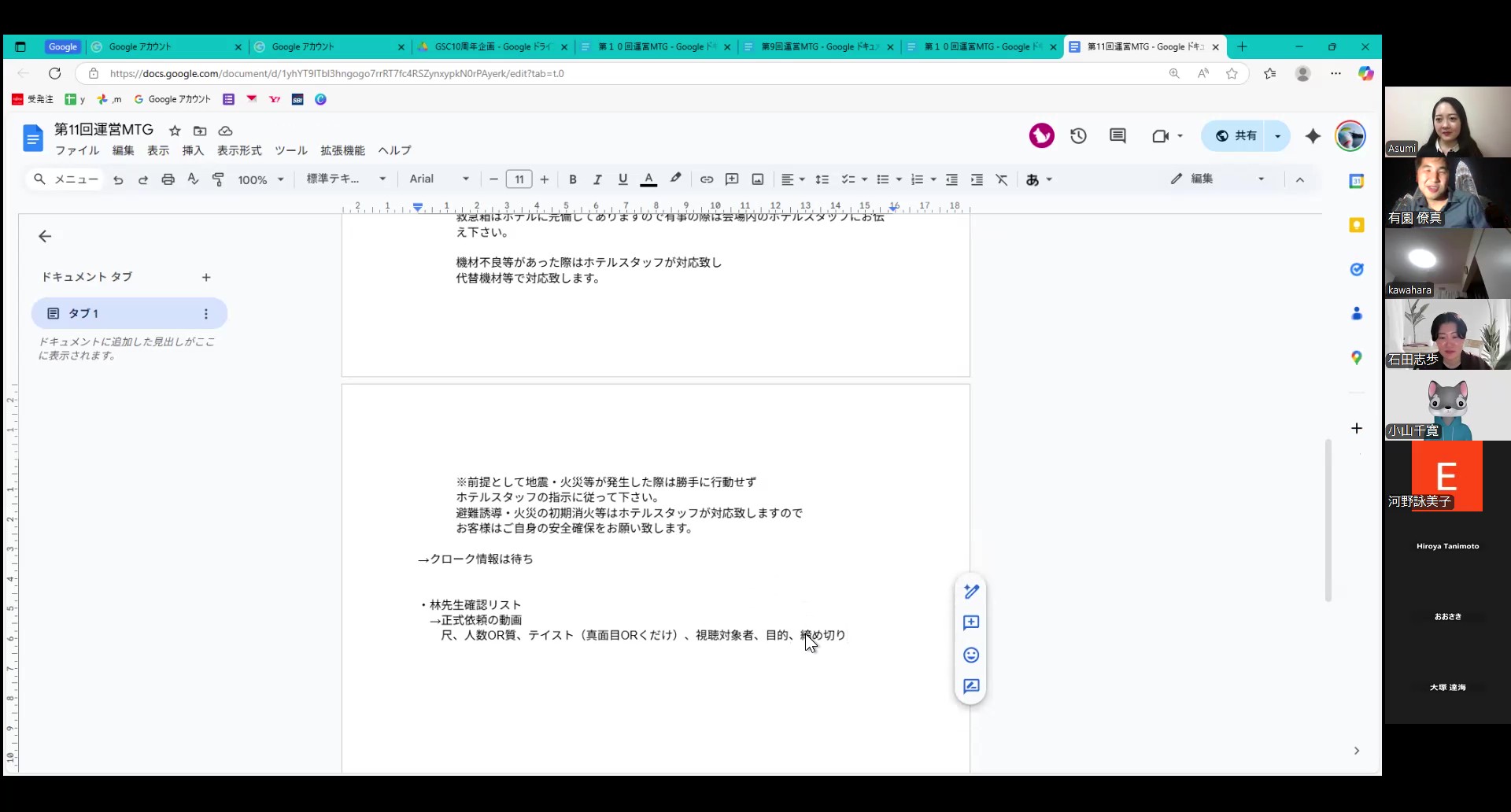
Task: Click the print icon in toolbar
Action: [x=168, y=179]
